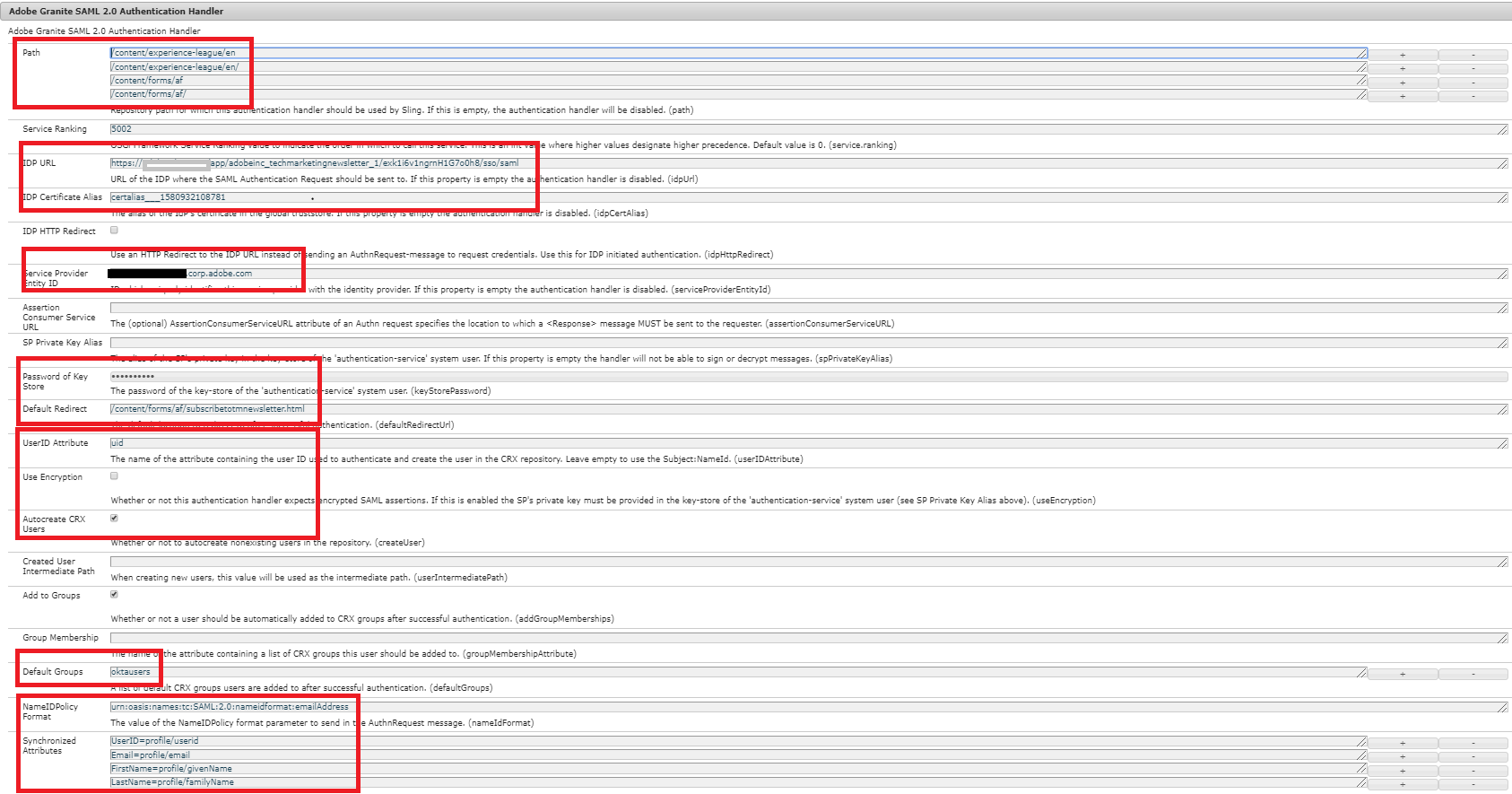The height and width of the screenshot is (794, 1512).
Task: Click into the IDP URL field
Action: click(x=809, y=163)
